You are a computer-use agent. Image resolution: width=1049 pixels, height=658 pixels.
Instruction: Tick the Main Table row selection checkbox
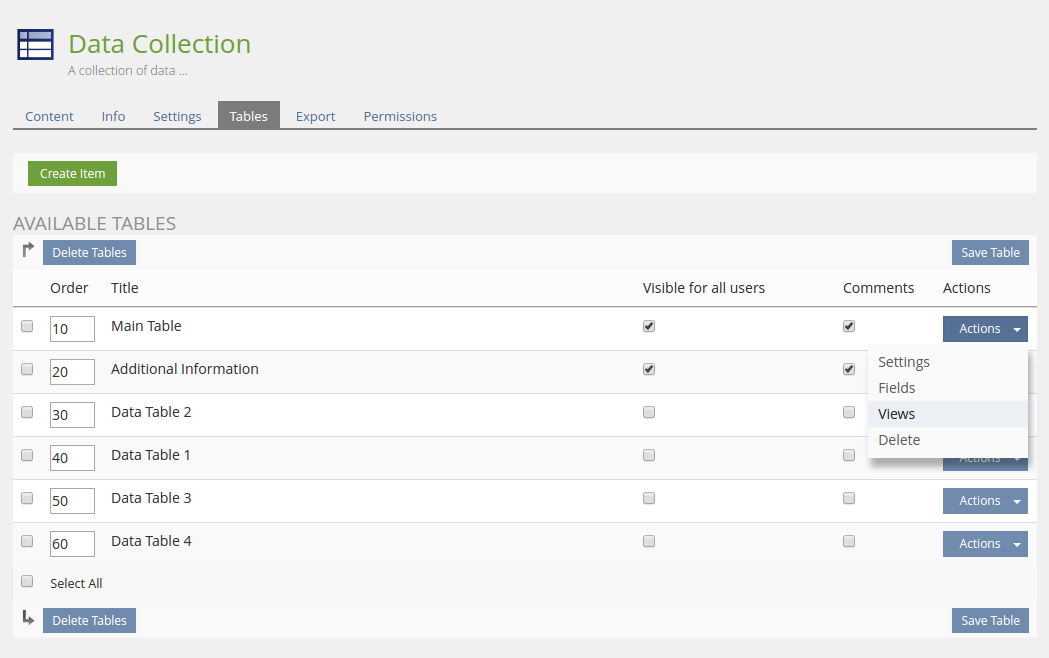[27, 326]
